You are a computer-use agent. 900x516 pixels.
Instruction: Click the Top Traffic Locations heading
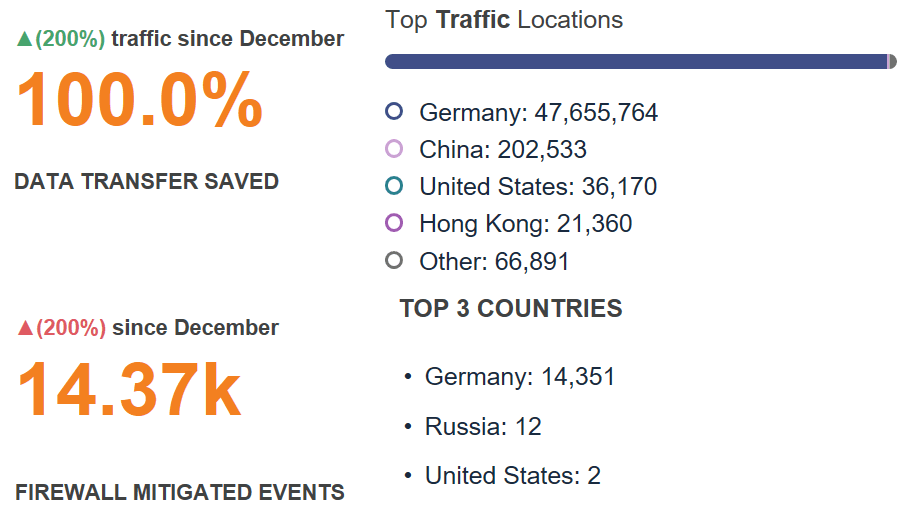tap(503, 19)
